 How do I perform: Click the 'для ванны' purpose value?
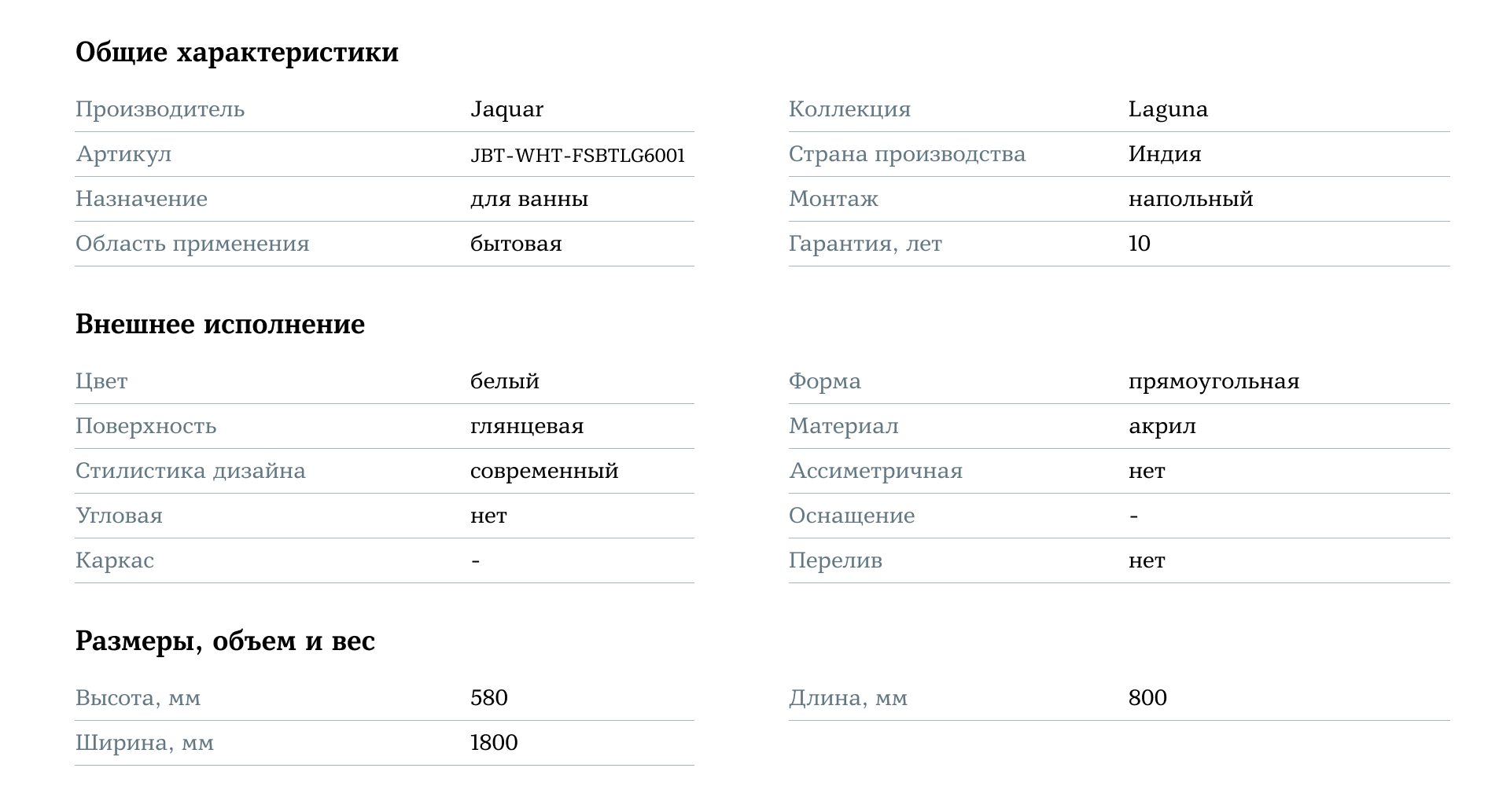coord(529,199)
